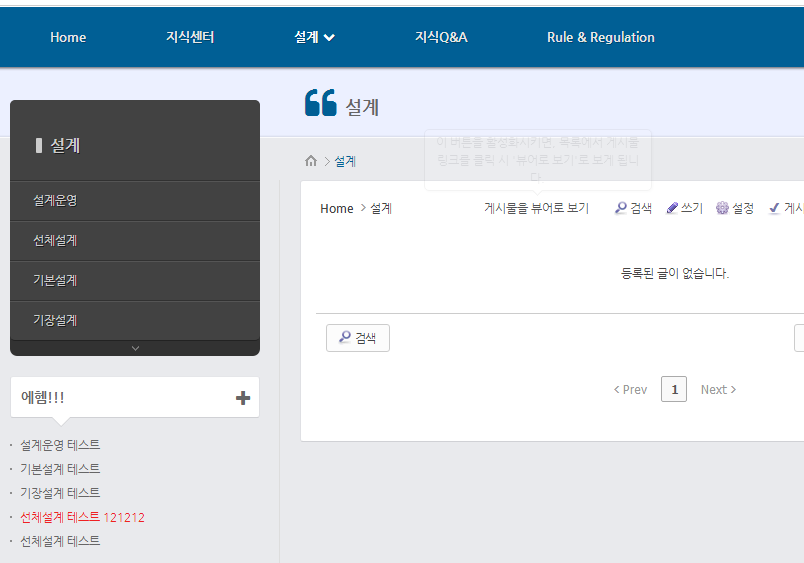
Task: Open 설정 via the gear icon
Action: coord(722,208)
